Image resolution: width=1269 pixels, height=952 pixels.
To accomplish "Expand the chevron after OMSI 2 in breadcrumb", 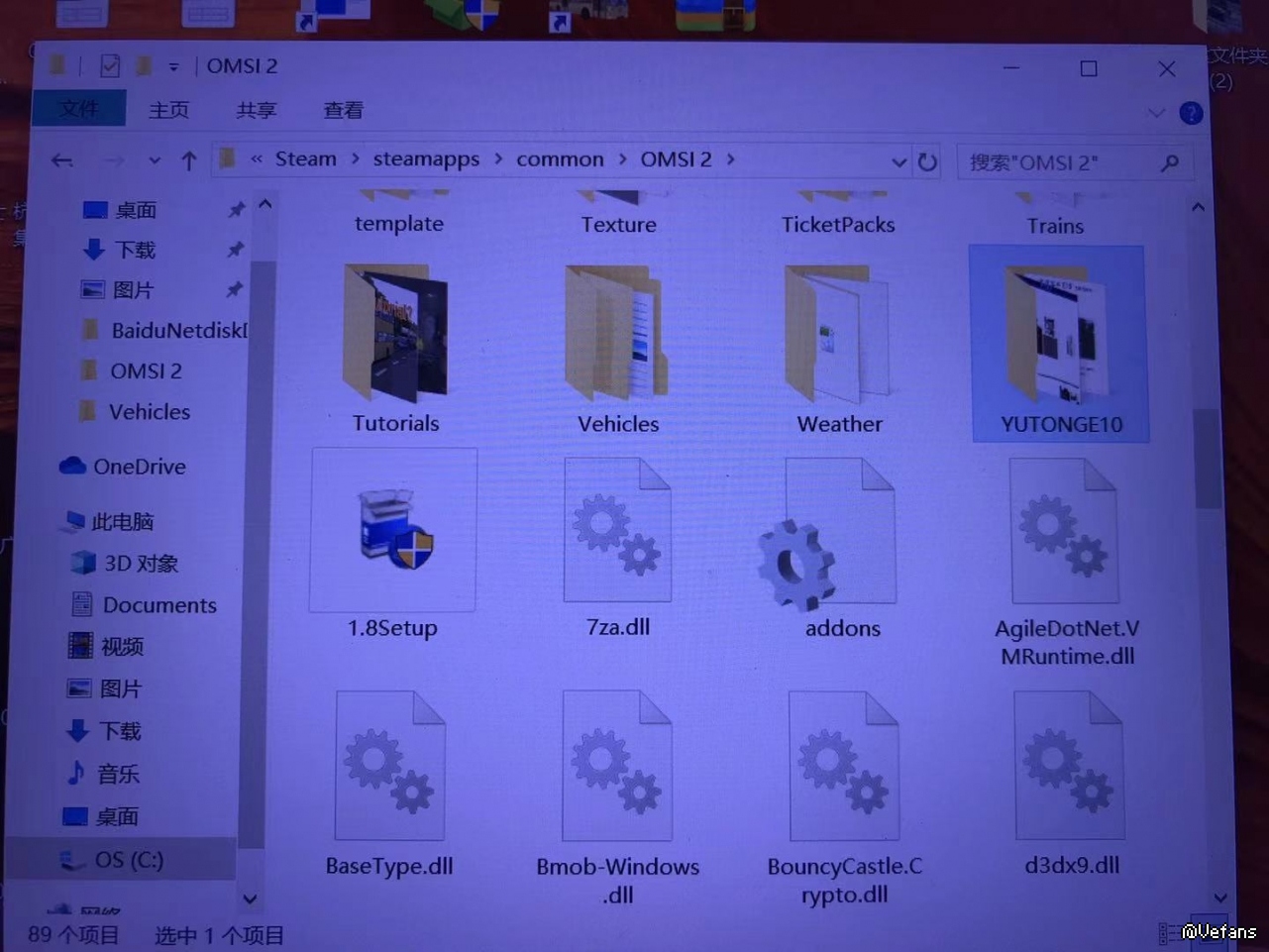I will [x=731, y=159].
